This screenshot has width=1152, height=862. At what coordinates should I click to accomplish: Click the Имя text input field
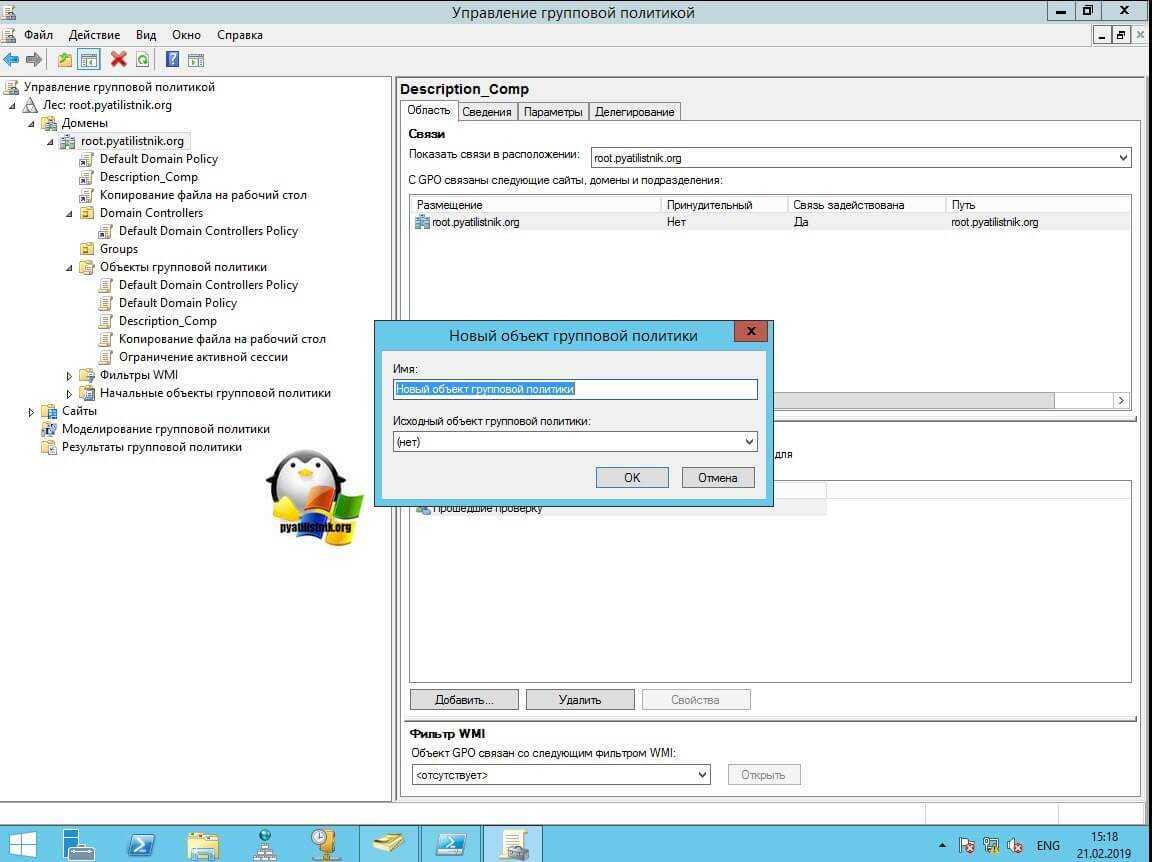coord(575,390)
